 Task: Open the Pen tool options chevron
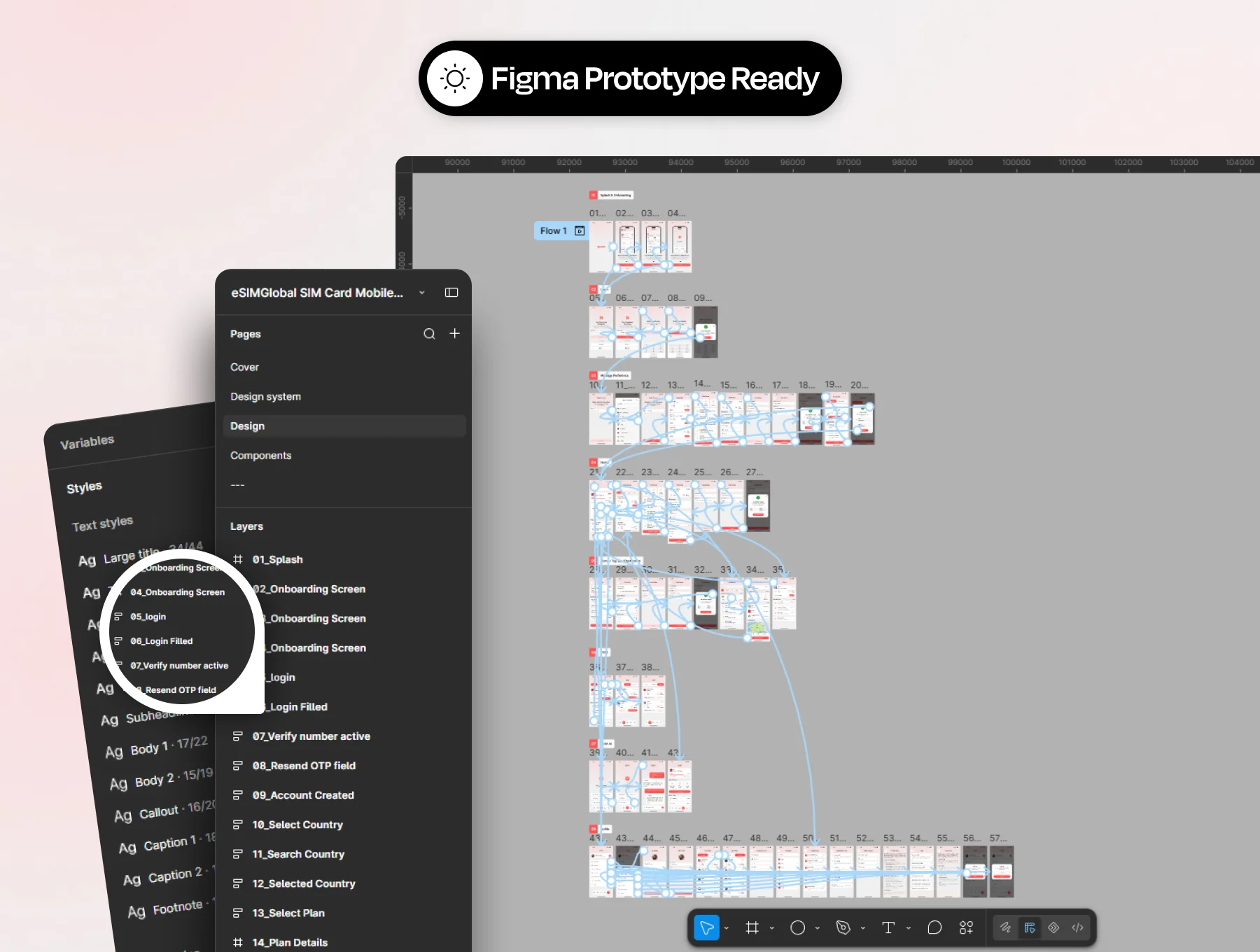(x=863, y=928)
